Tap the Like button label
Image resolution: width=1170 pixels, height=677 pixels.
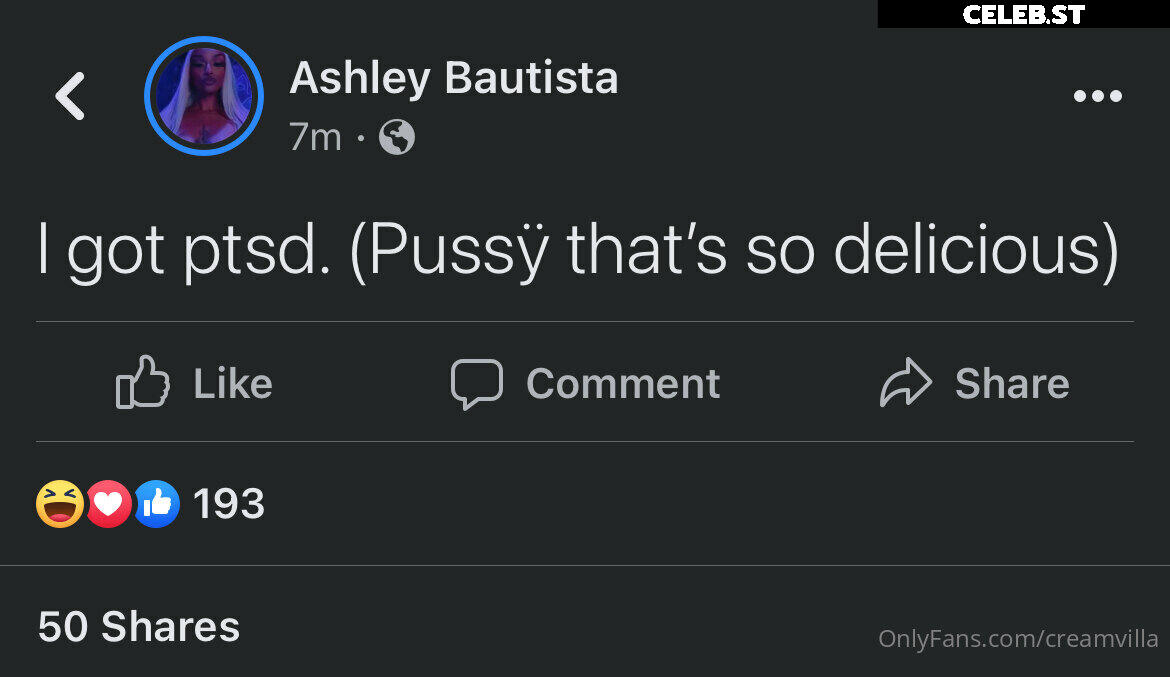(233, 384)
